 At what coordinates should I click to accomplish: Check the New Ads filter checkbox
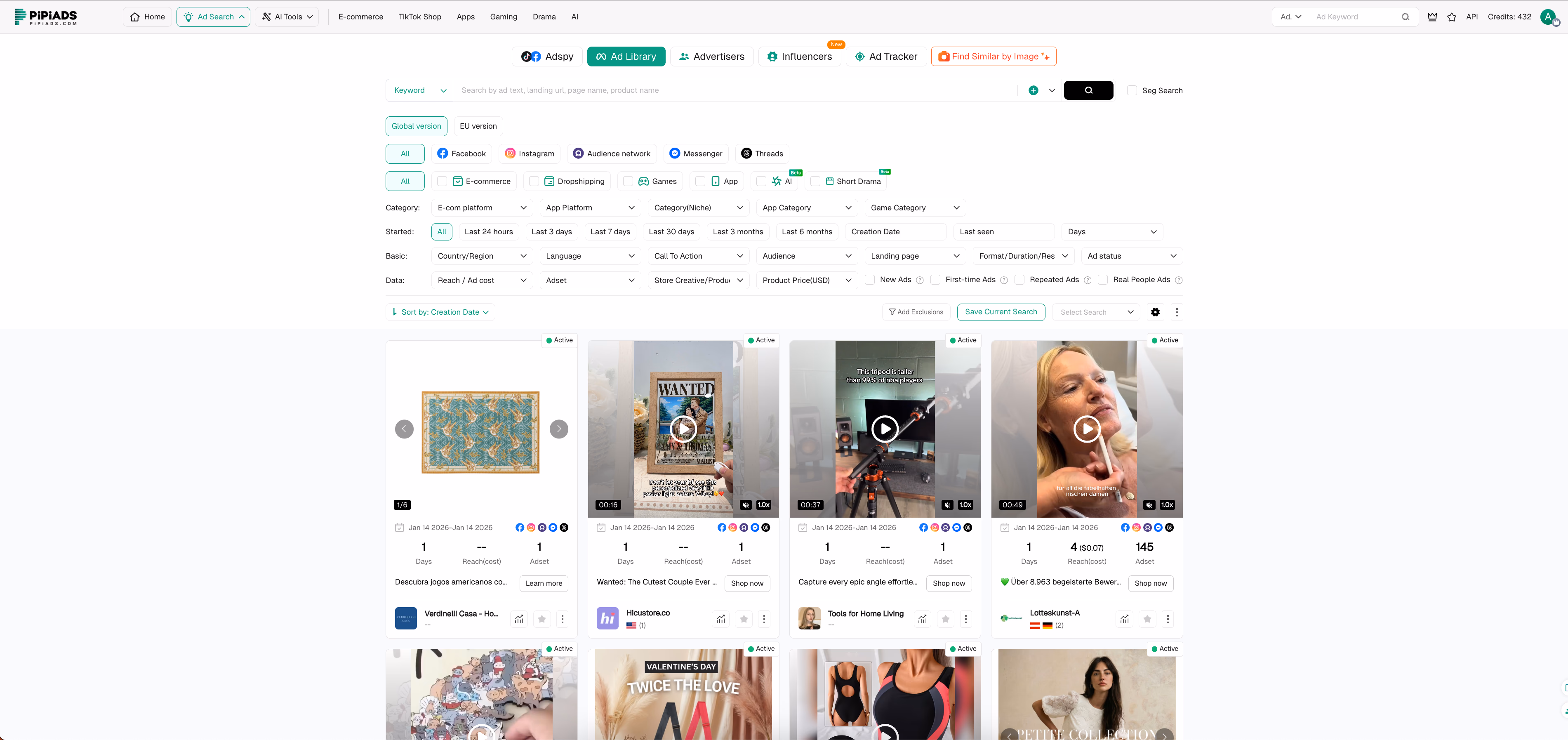click(870, 280)
